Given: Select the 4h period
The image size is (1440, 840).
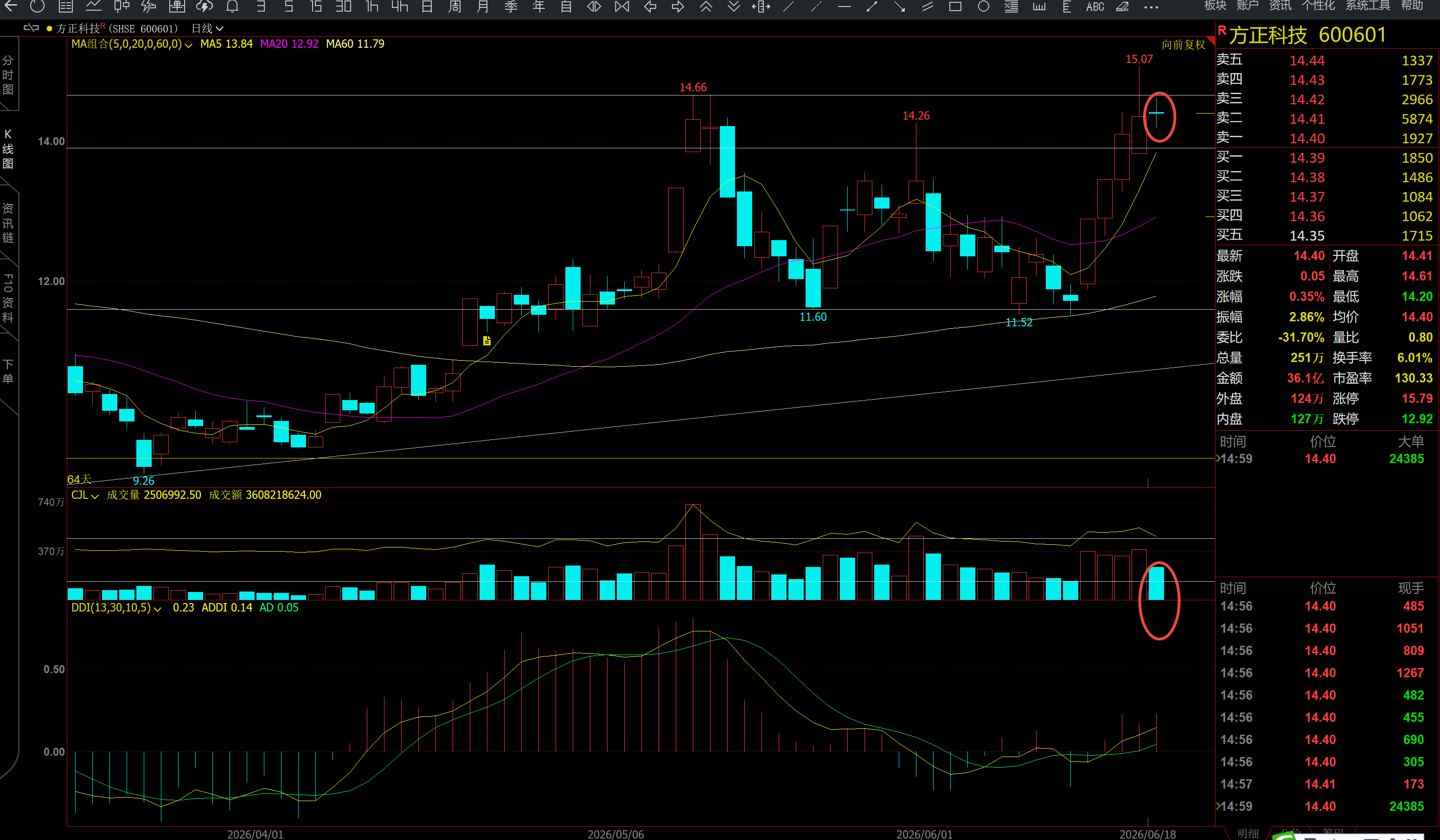Looking at the screenshot, I should pos(399,6).
